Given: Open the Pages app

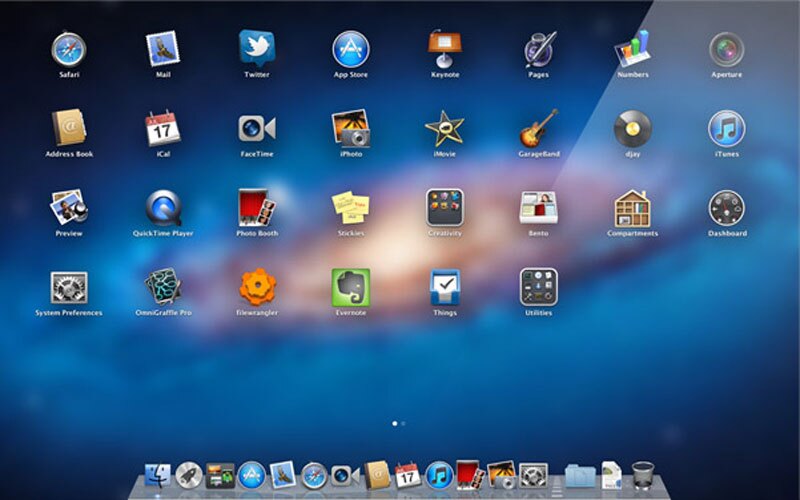Looking at the screenshot, I should point(539,49).
